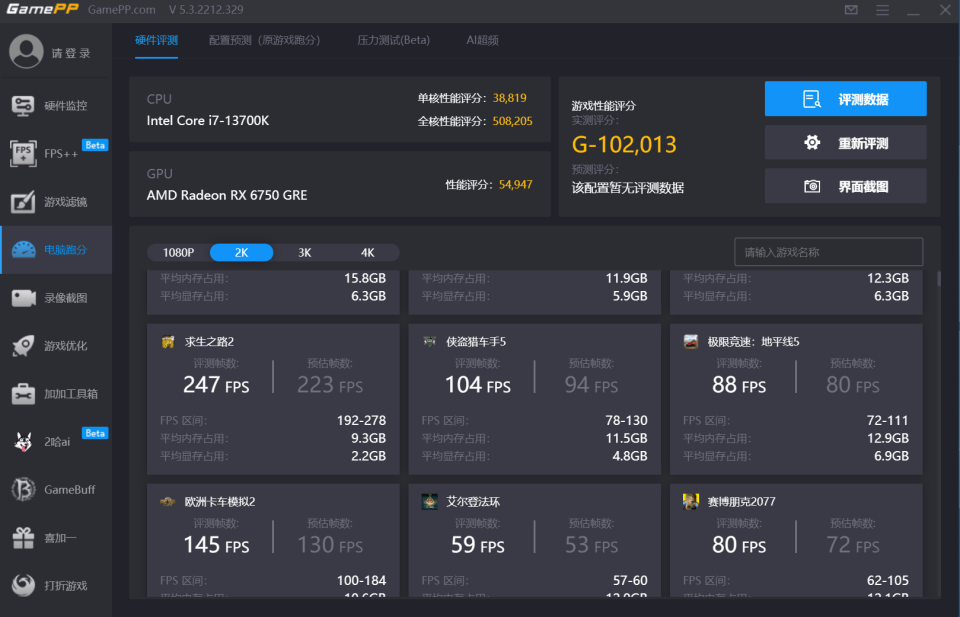960x617 pixels.
Task: Click the 78-130 FPS range value
Action: (x=626, y=421)
